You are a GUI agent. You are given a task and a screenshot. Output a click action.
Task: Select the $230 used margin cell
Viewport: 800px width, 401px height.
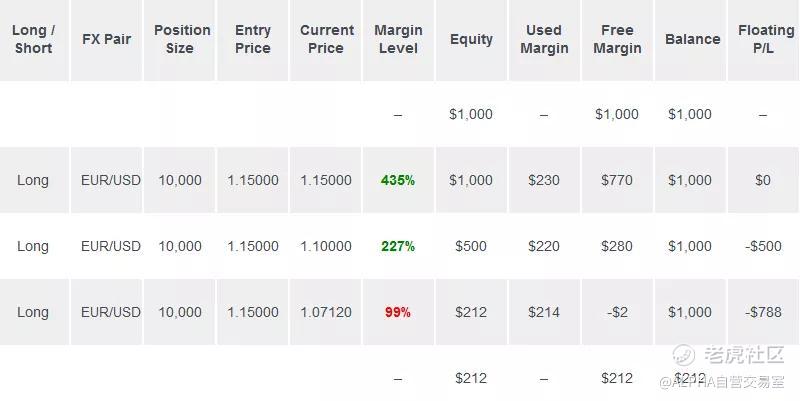(544, 180)
